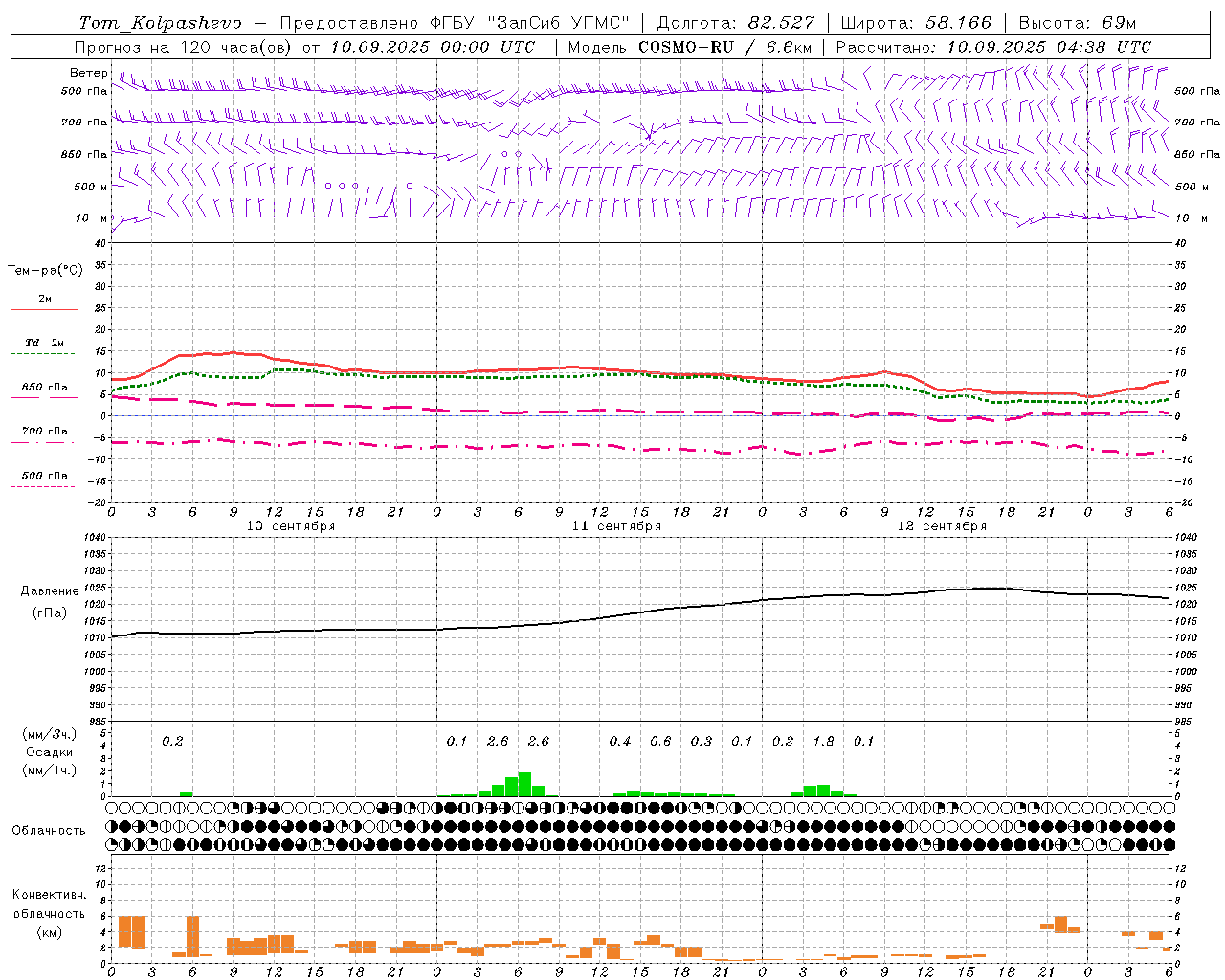Click the (мм/1ч.) unit label
The height and width of the screenshot is (980, 1225).
coord(48,770)
